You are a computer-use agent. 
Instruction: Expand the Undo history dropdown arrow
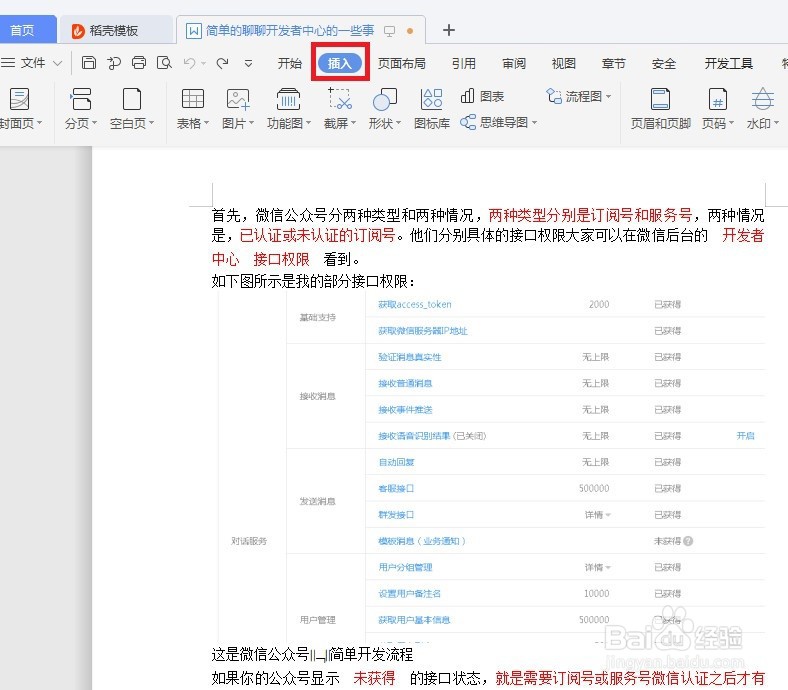(x=204, y=63)
